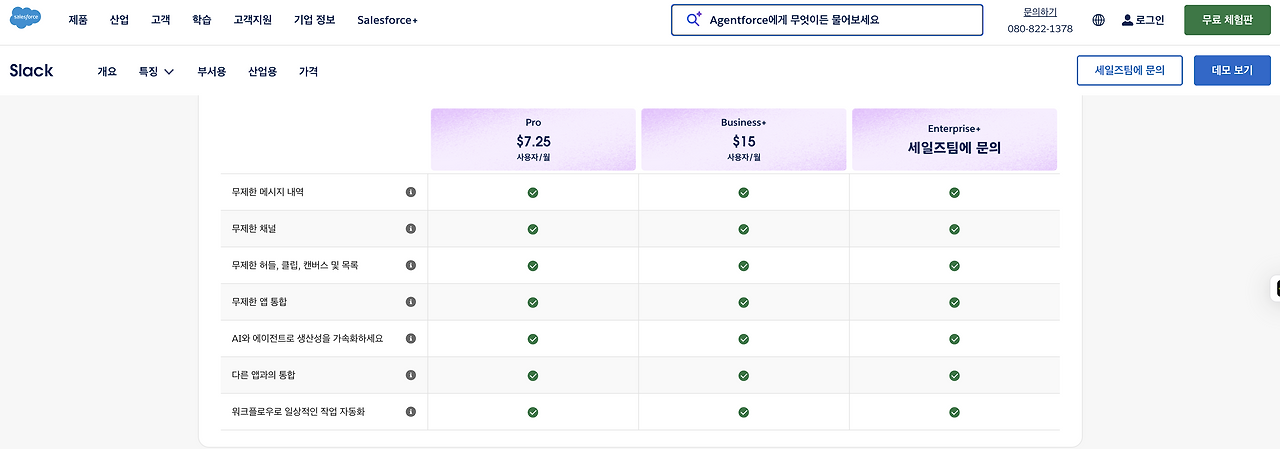Open the 고객지원 navigation menu
This screenshot has width=1280, height=449.
251,20
